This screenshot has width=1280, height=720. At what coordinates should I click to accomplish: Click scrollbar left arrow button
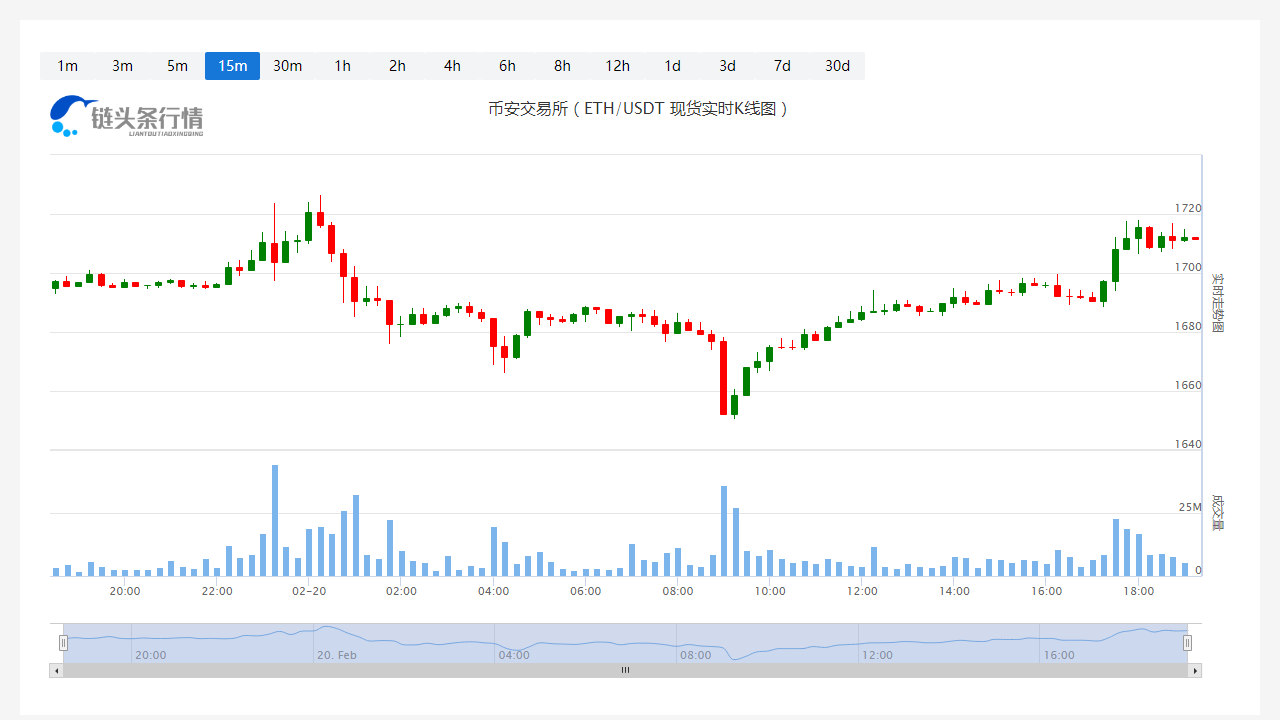pyautogui.click(x=56, y=670)
